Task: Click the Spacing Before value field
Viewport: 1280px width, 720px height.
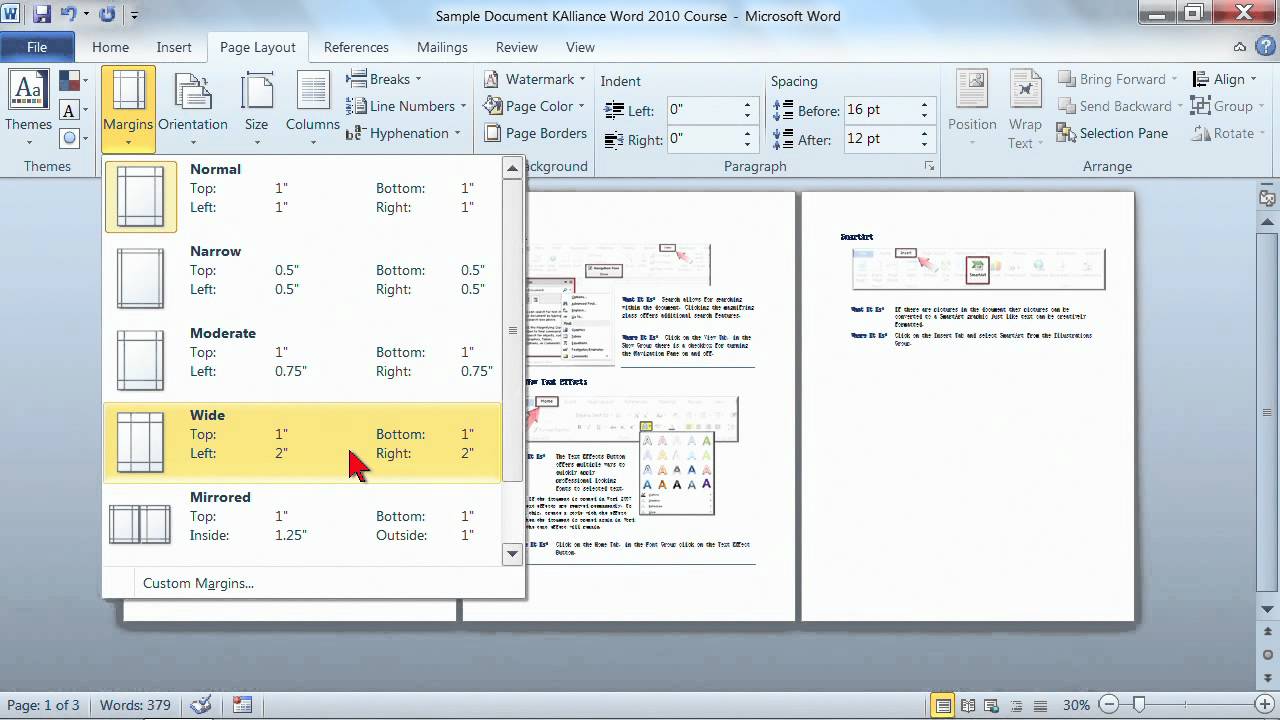Action: pos(880,110)
